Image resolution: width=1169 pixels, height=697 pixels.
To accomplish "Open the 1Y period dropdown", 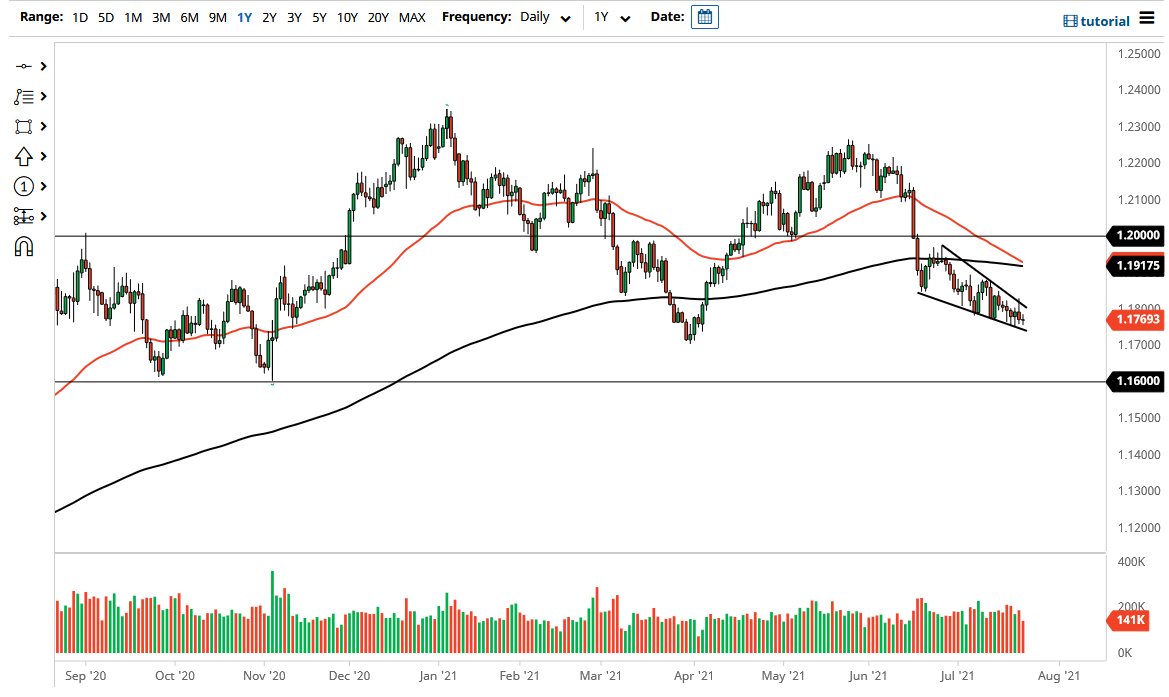I will coord(612,17).
